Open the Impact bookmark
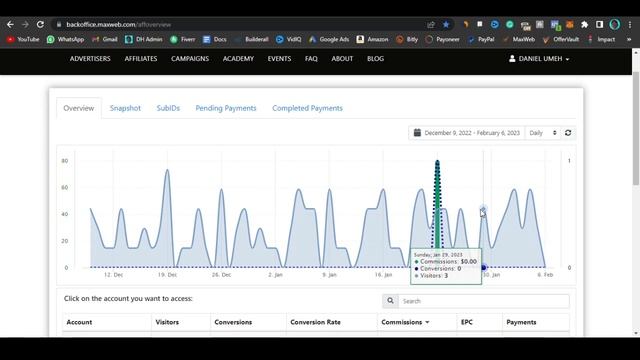The height and width of the screenshot is (360, 640). pos(601,39)
